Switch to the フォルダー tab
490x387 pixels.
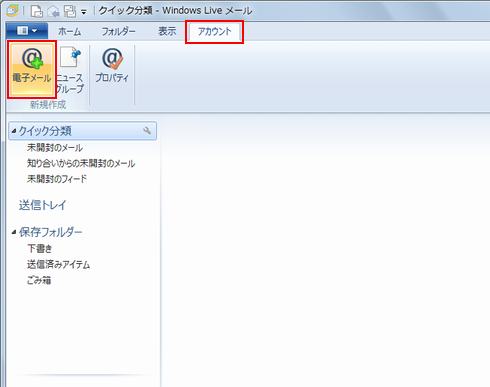tap(118, 31)
